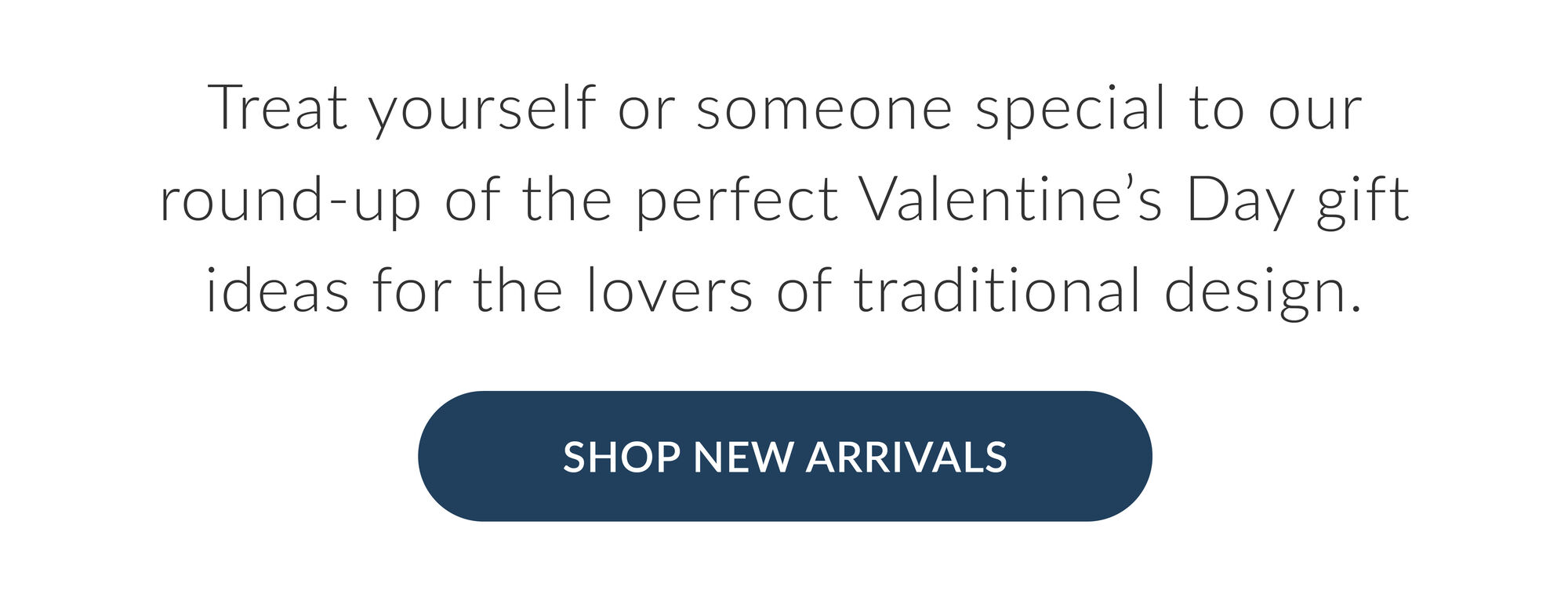Click the word 'Valentine's' in the text

1011,198
